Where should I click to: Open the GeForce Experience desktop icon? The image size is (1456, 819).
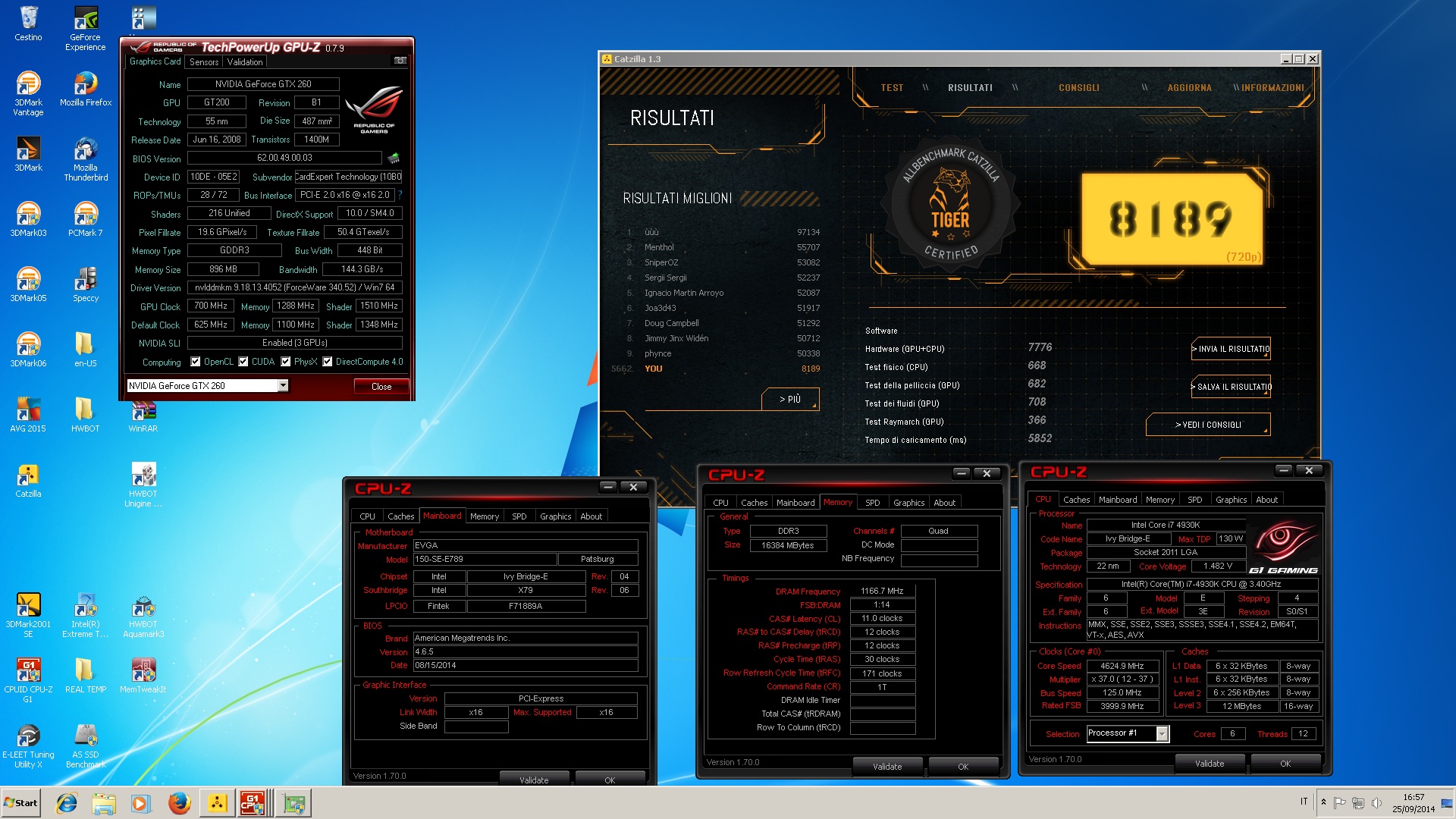pos(86,28)
